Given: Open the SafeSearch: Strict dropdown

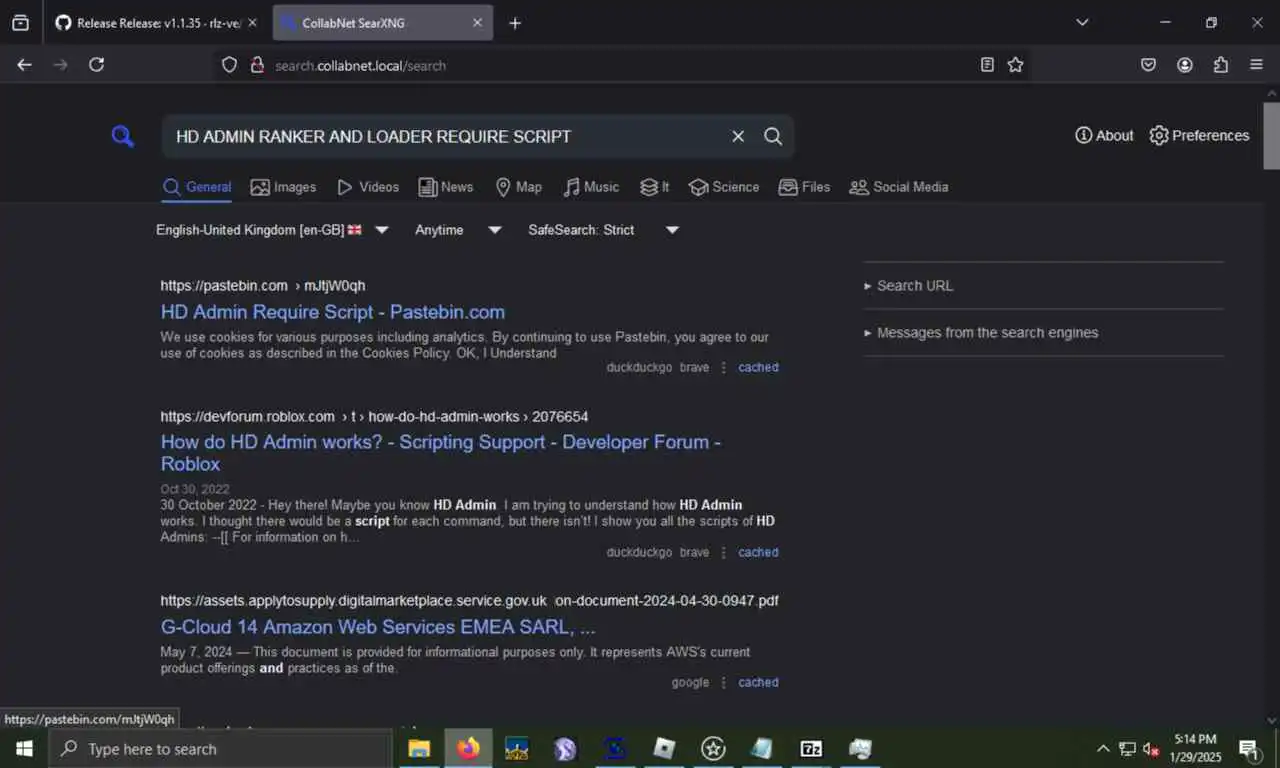Looking at the screenshot, I should (x=603, y=230).
